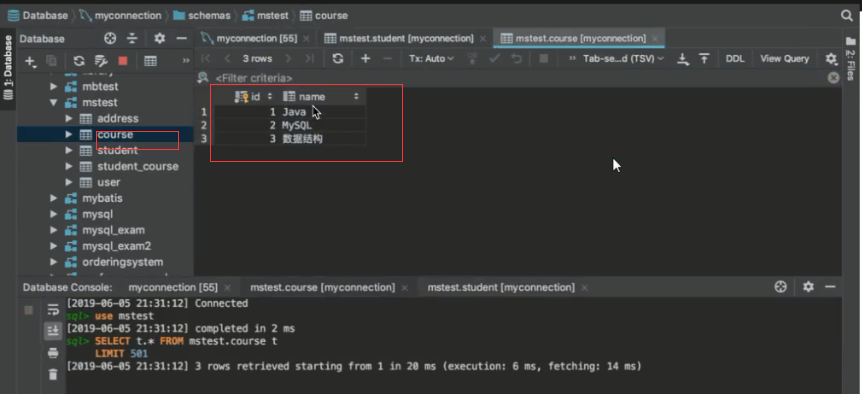Switch to mstest.student editor tab
This screenshot has width=862, height=394.
[406, 38]
